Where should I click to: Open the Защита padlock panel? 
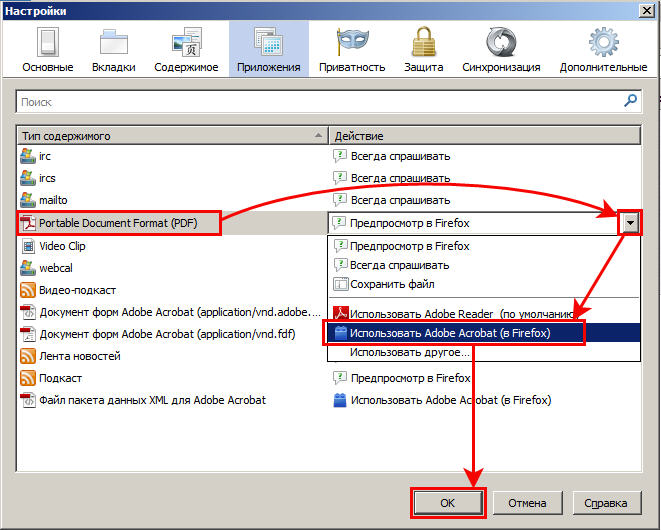(x=423, y=50)
